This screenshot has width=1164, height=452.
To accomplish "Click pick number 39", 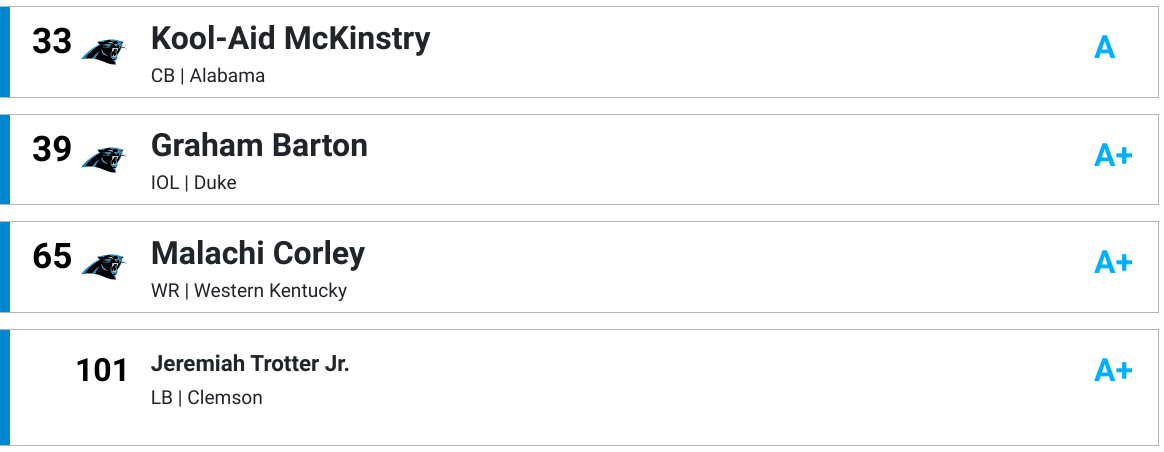I will pyautogui.click(x=52, y=149).
